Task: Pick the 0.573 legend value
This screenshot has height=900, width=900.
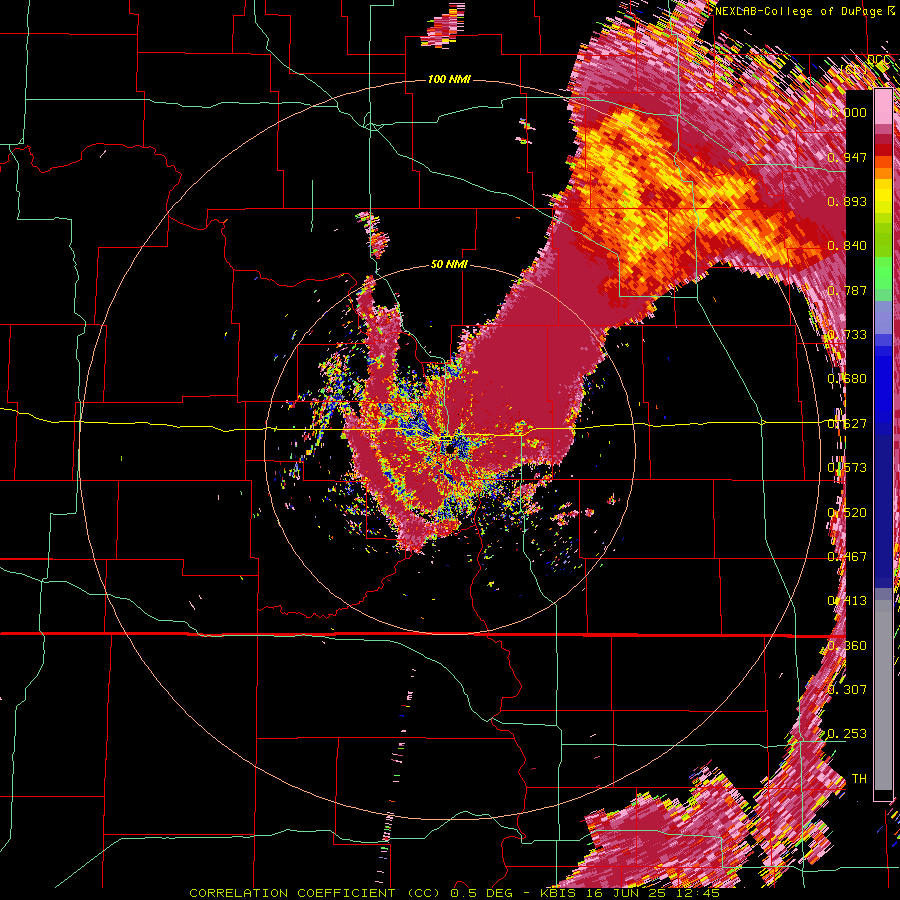Action: point(847,468)
